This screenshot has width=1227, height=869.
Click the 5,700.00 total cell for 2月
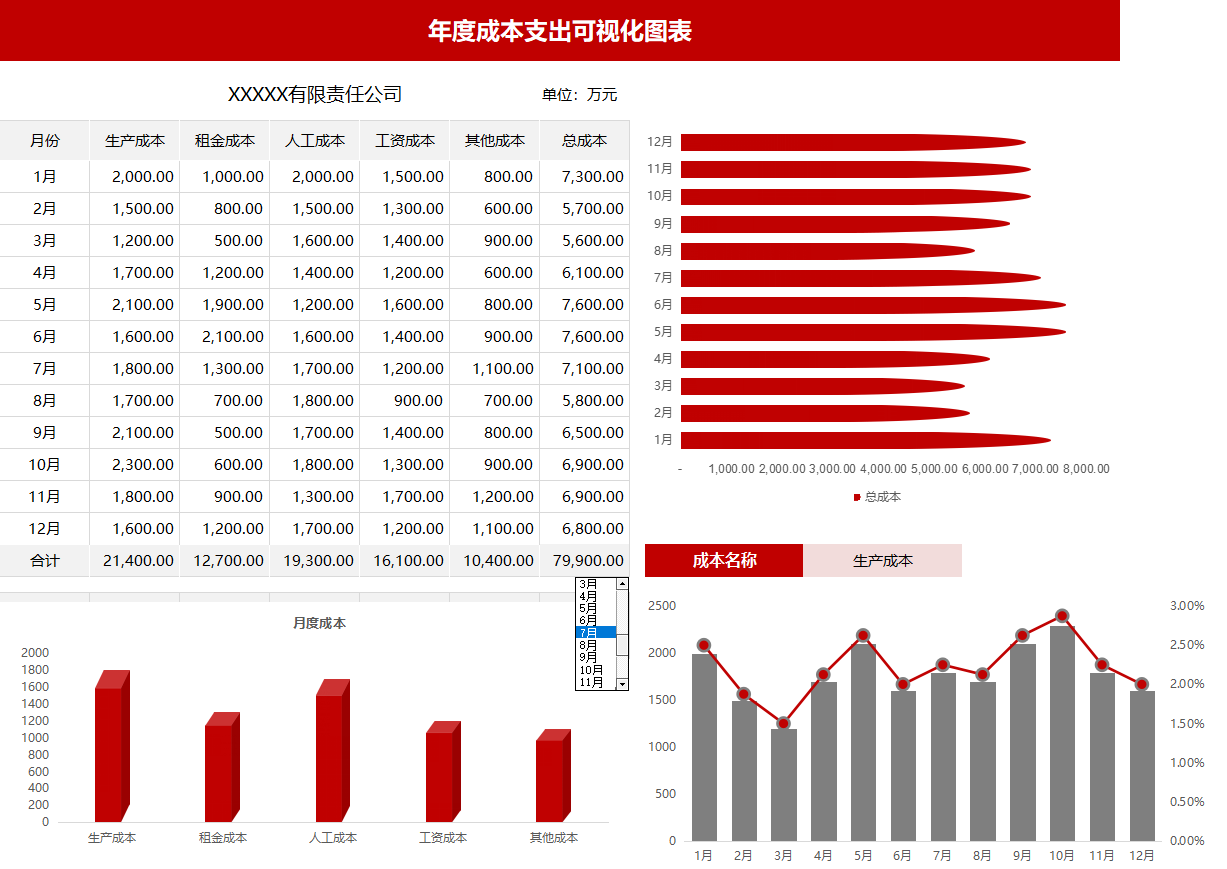tap(585, 208)
